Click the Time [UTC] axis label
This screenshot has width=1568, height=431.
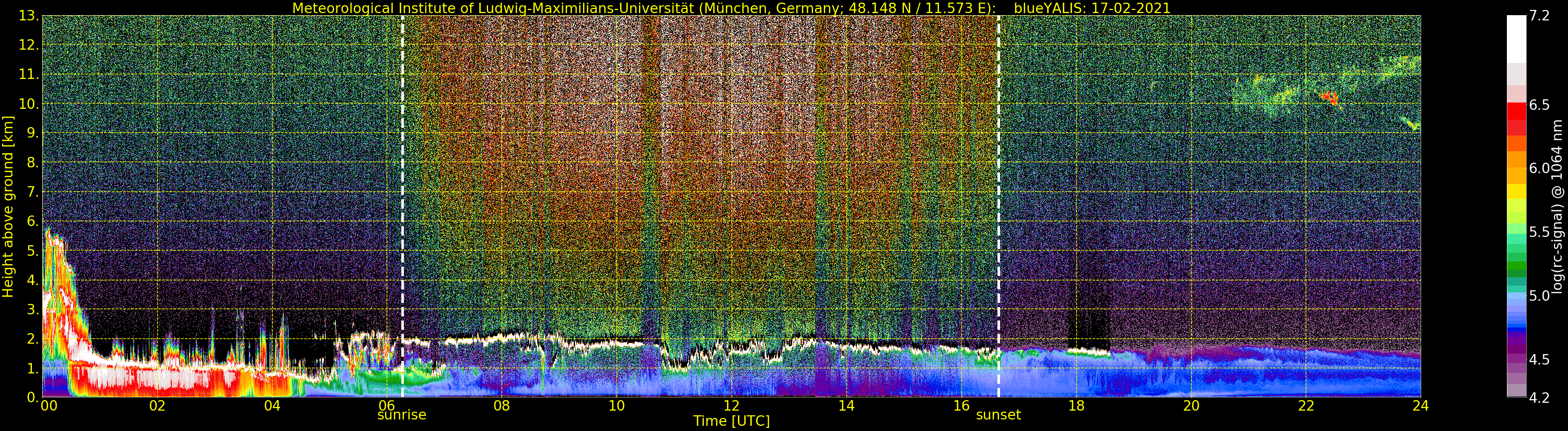(731, 421)
